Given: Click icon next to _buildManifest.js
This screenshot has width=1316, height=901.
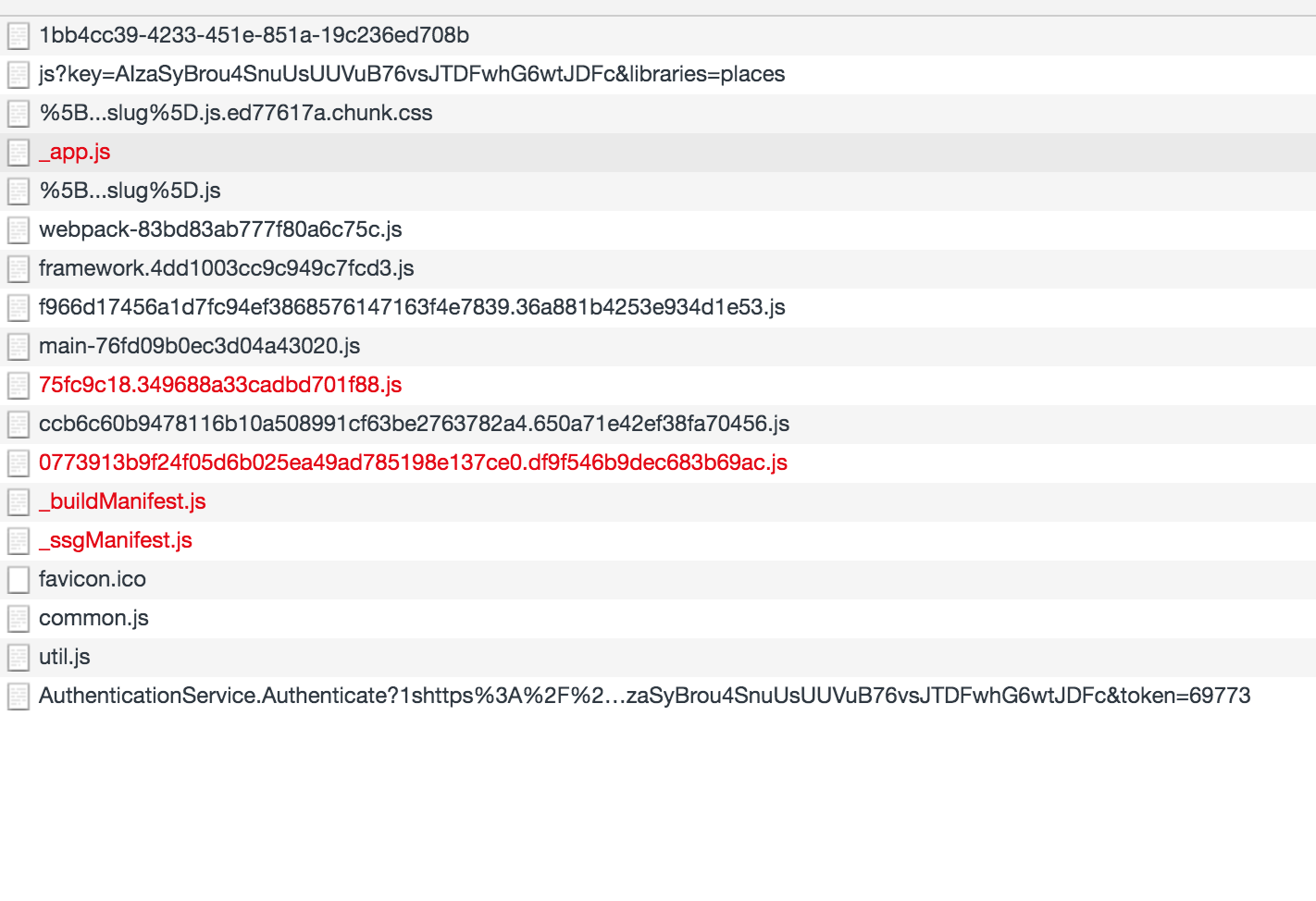Looking at the screenshot, I should [x=19, y=502].
